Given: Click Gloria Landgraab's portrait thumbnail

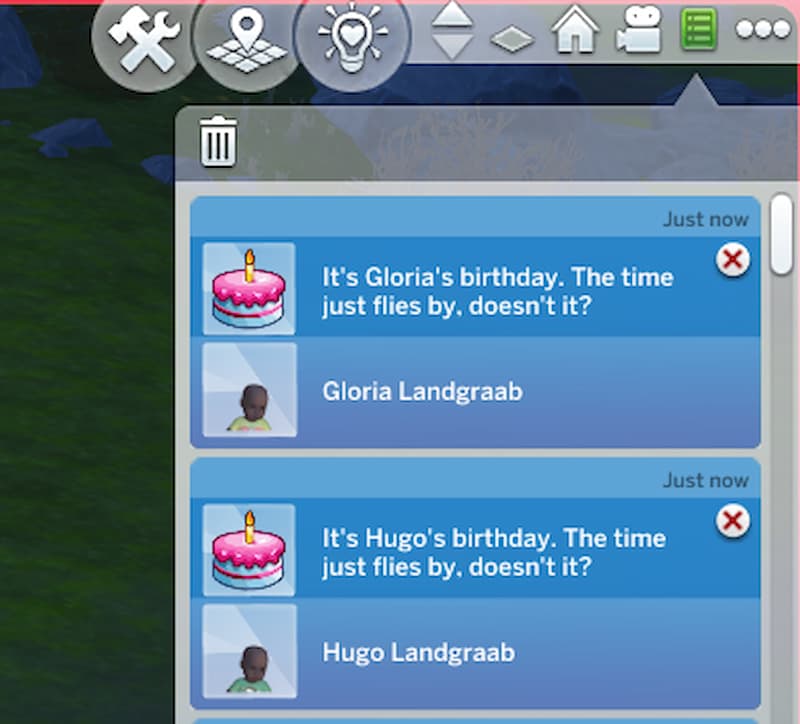Looking at the screenshot, I should [x=249, y=390].
